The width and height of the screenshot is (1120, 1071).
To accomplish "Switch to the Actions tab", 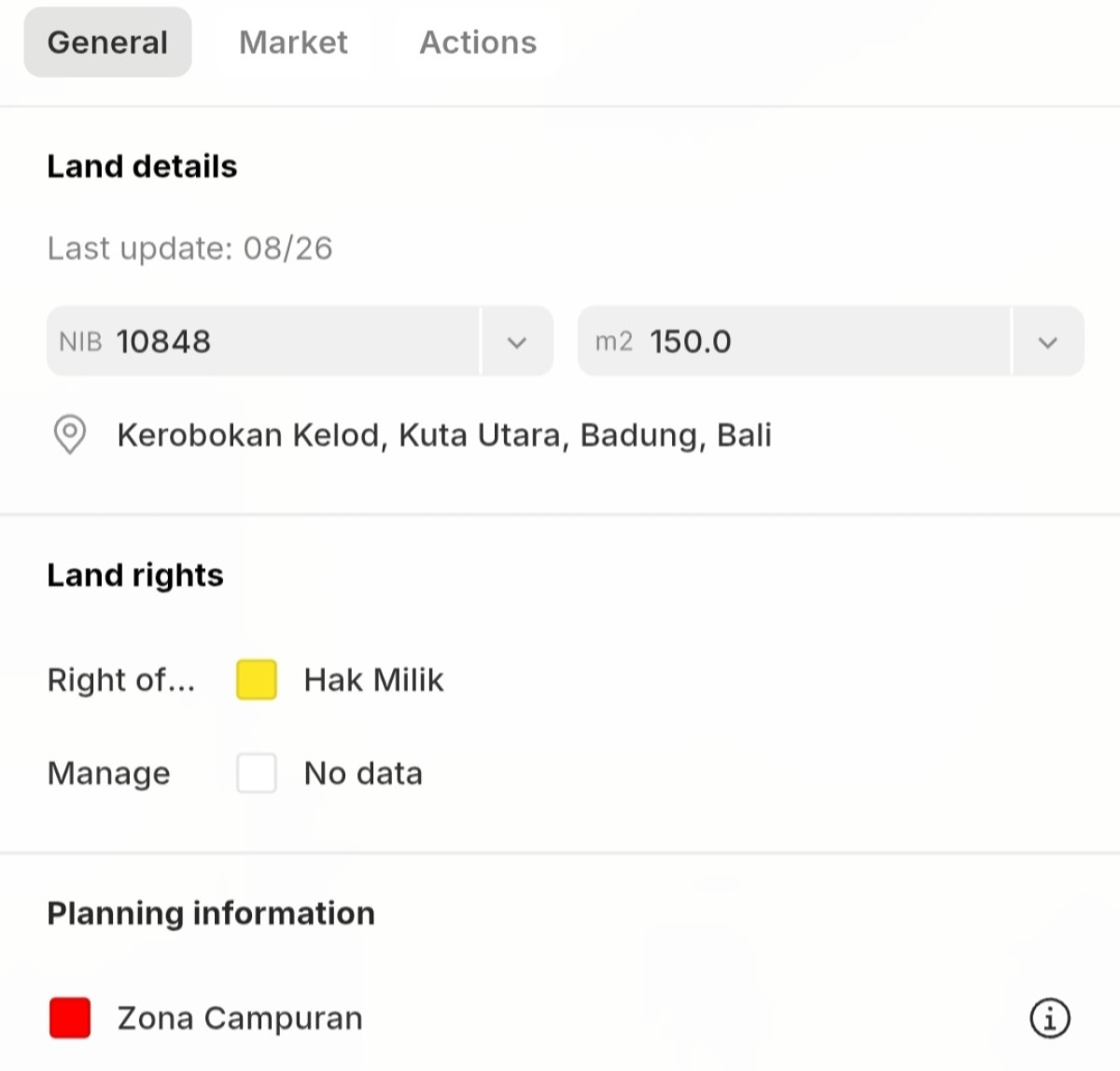I will click(478, 42).
